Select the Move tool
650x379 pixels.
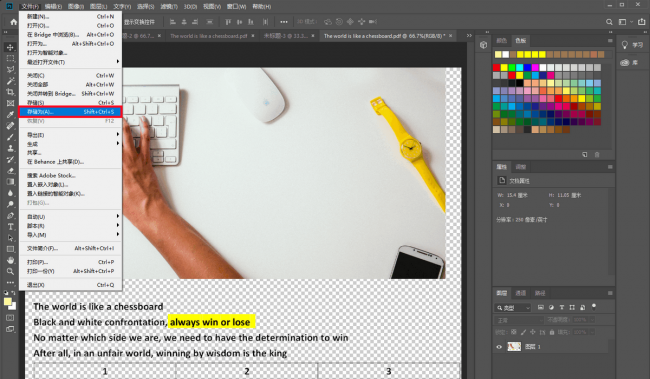(x=10, y=47)
